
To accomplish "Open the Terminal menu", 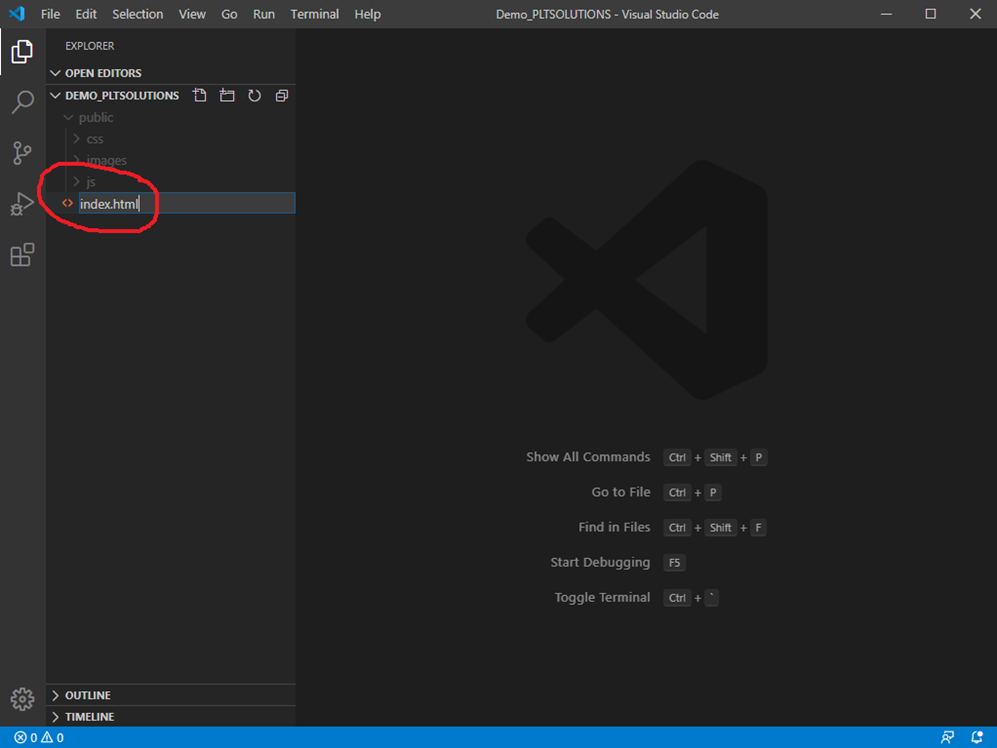I will [x=315, y=14].
